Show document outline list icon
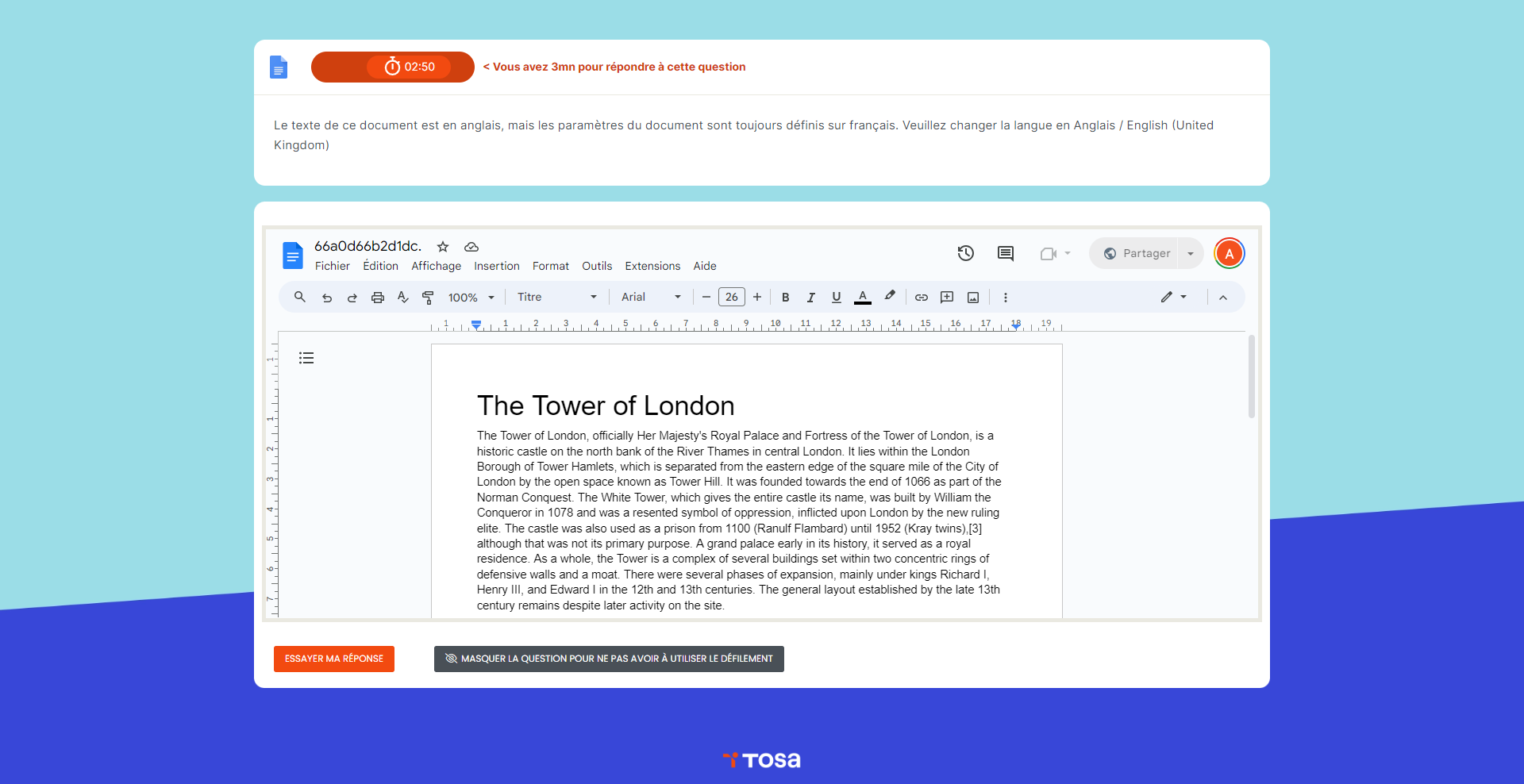The height and width of the screenshot is (784, 1524). click(x=306, y=358)
